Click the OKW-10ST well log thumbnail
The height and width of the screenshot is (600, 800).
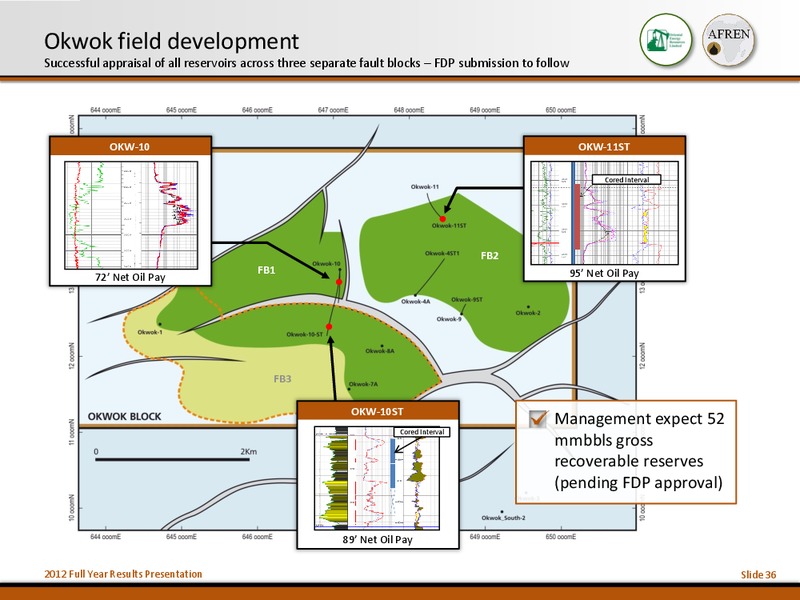pyautogui.click(x=377, y=479)
